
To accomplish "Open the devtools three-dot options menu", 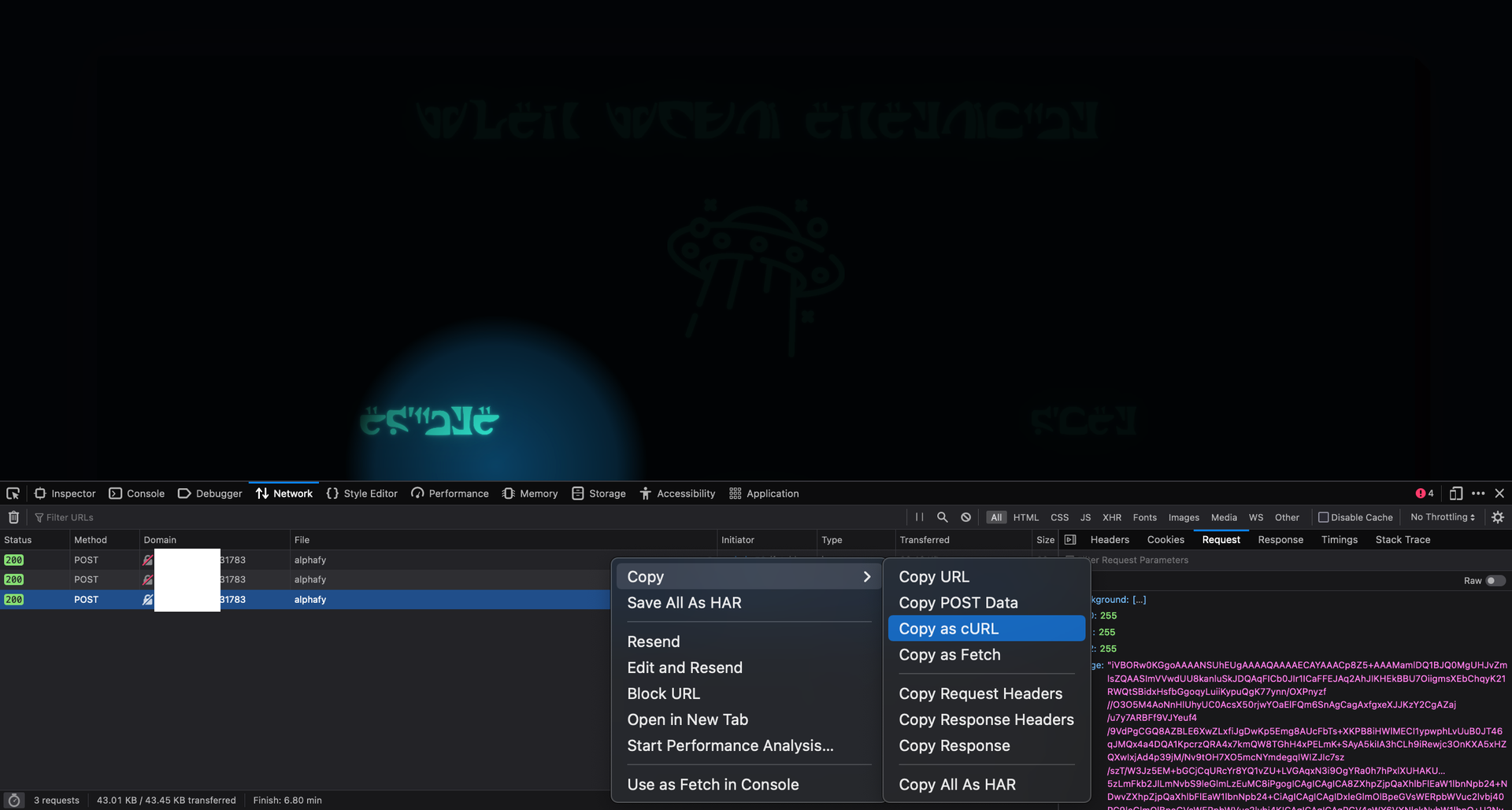I will (1478, 494).
